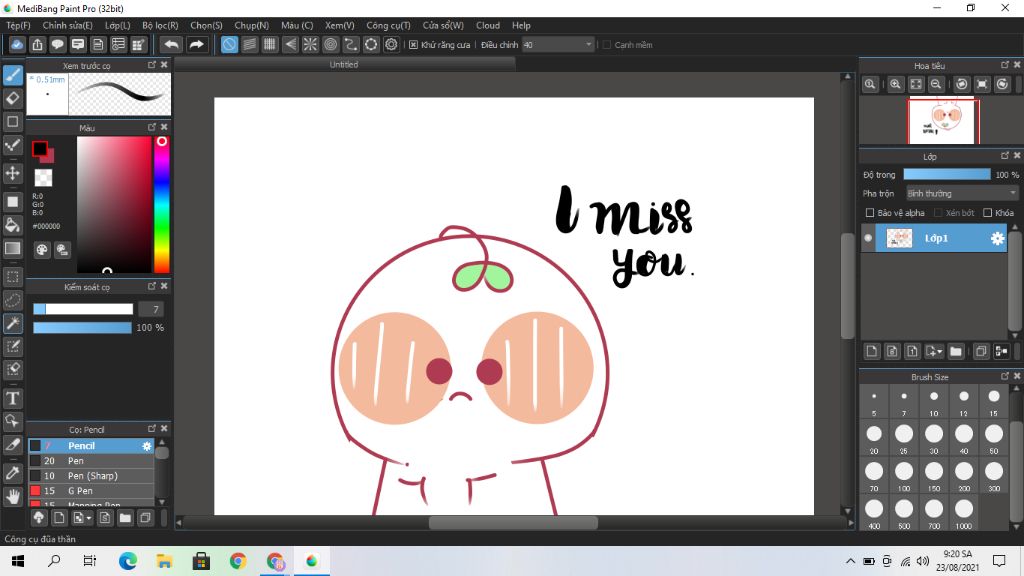Select the G Pen brush

[x=91, y=491]
